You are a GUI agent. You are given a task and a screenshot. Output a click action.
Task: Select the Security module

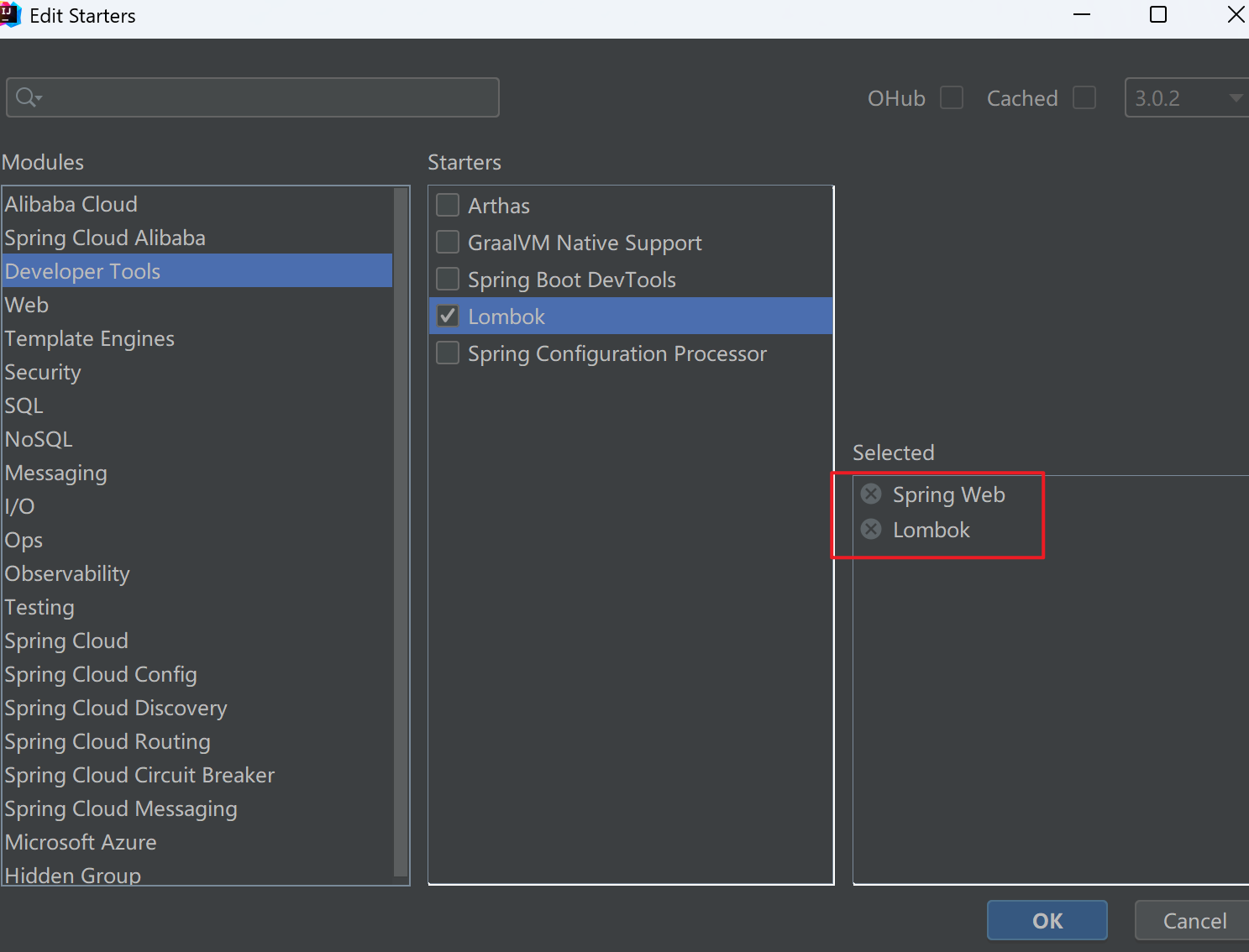coord(198,372)
